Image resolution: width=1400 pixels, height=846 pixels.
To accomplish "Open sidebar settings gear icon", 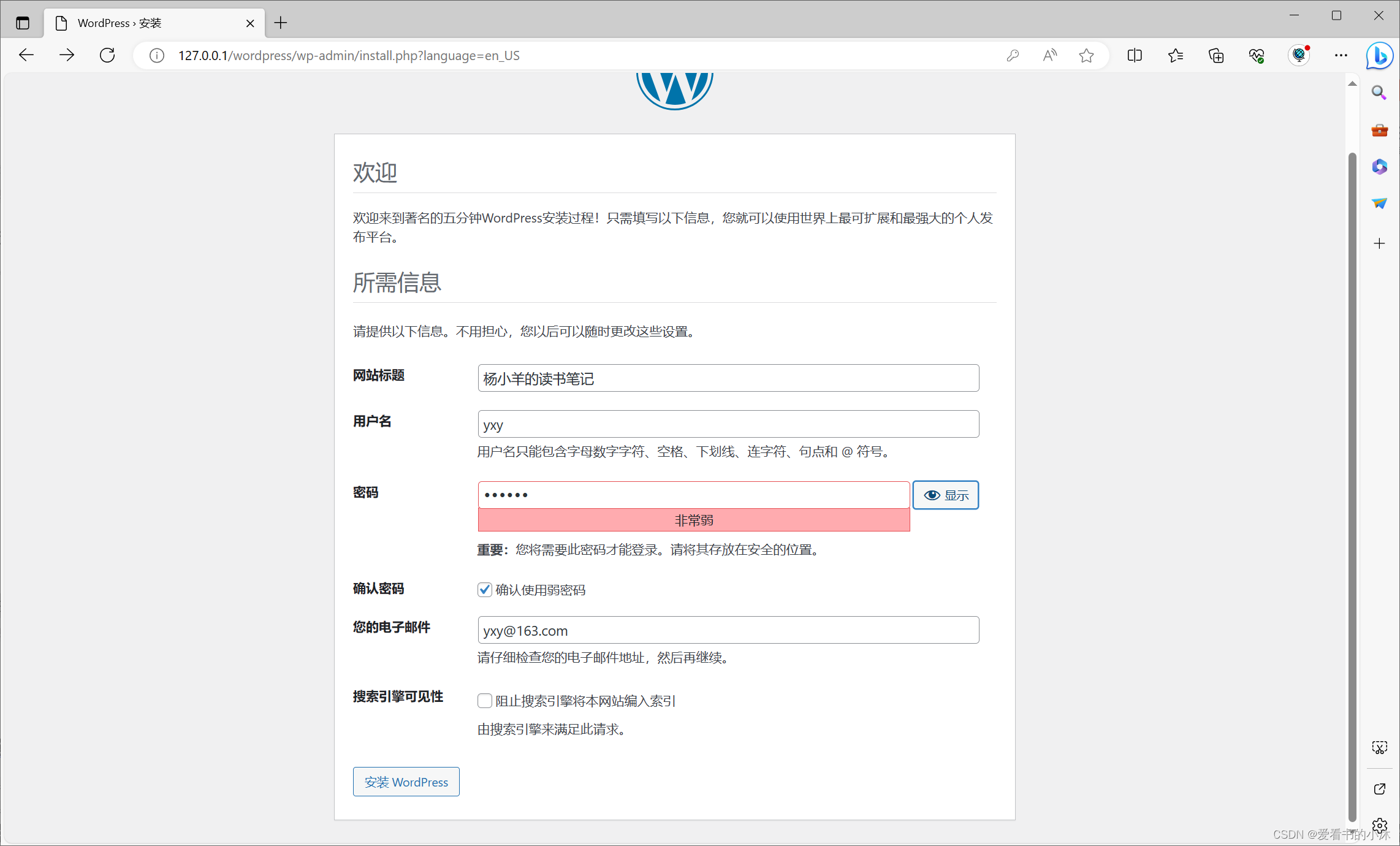I will (1379, 825).
